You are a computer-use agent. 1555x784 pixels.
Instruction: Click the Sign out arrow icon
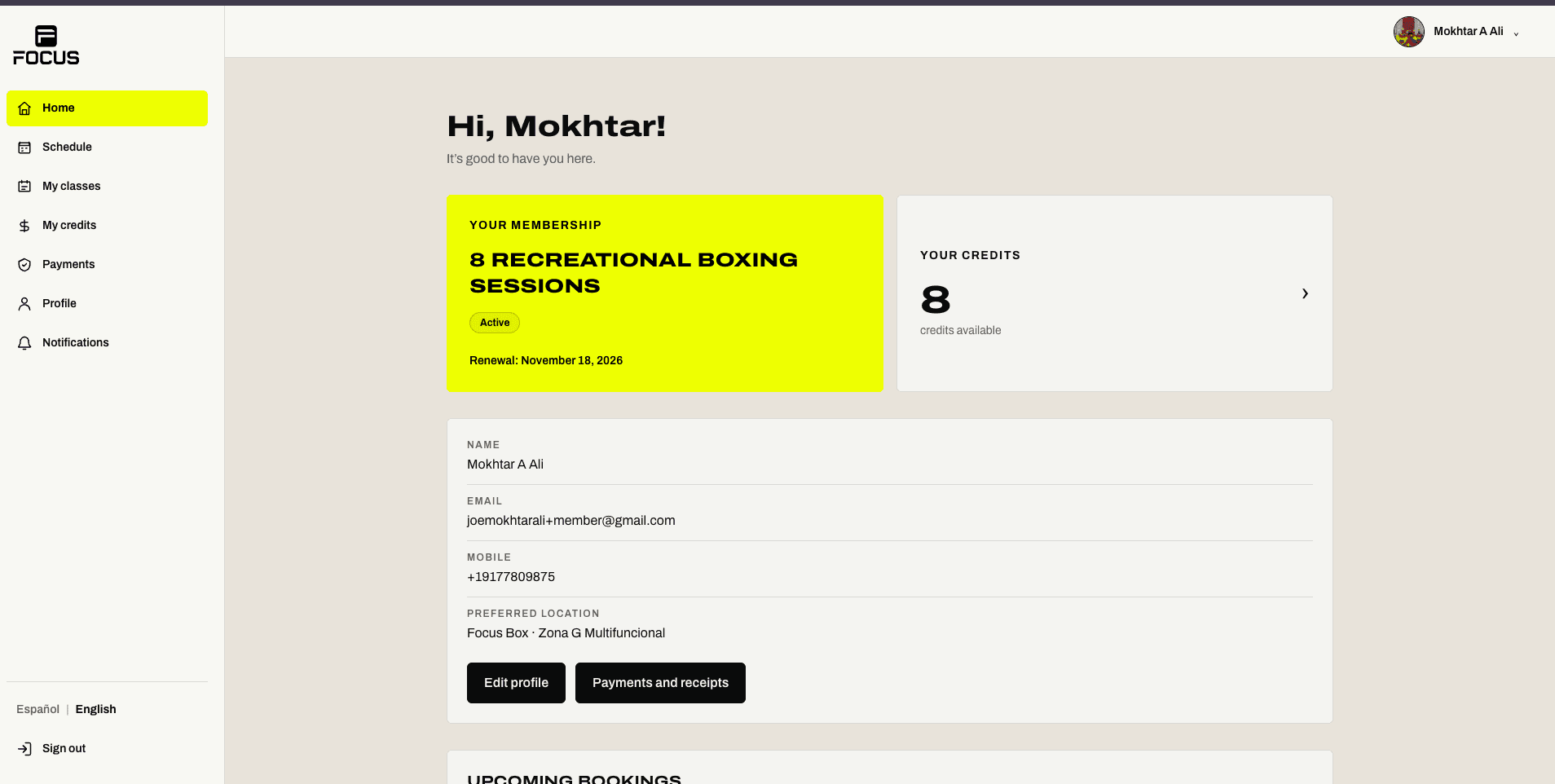point(24,749)
